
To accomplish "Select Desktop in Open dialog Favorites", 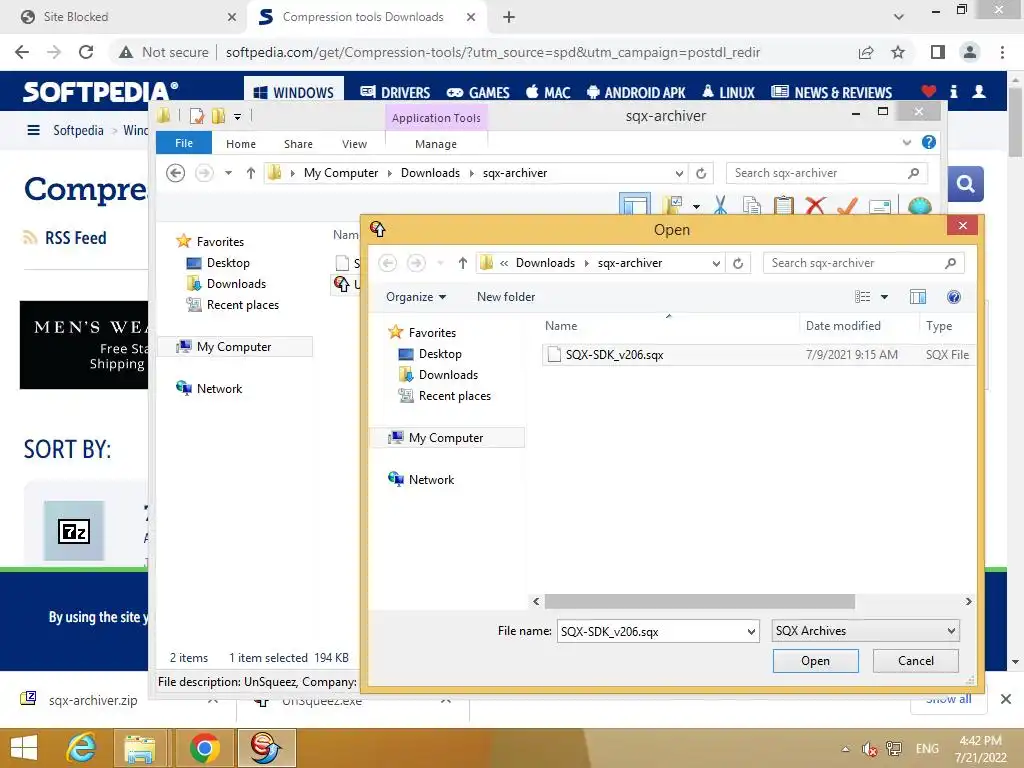I will (440, 354).
